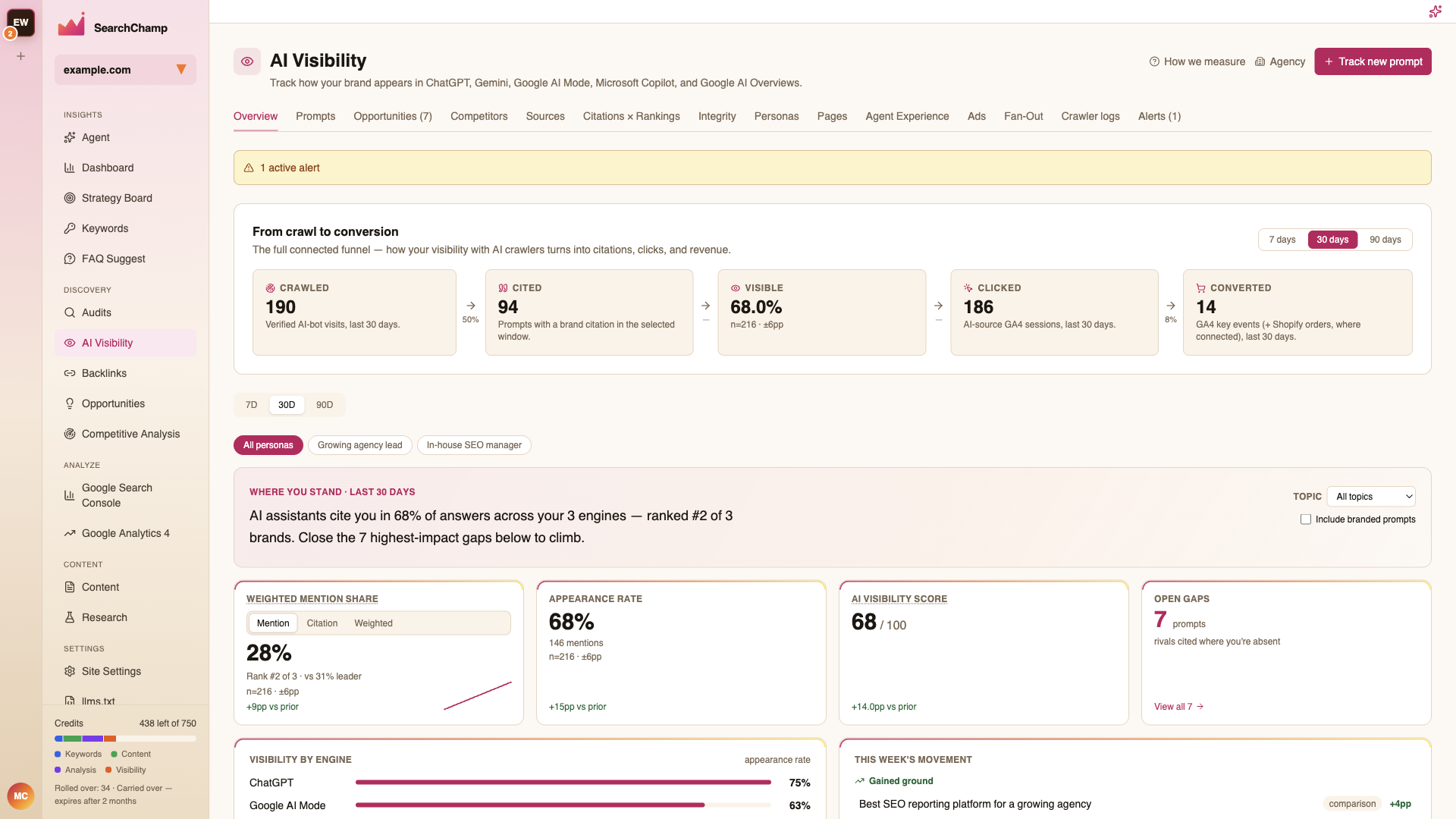1456x819 pixels.
Task: Toggle Include branded prompts checkbox
Action: coord(1305,519)
